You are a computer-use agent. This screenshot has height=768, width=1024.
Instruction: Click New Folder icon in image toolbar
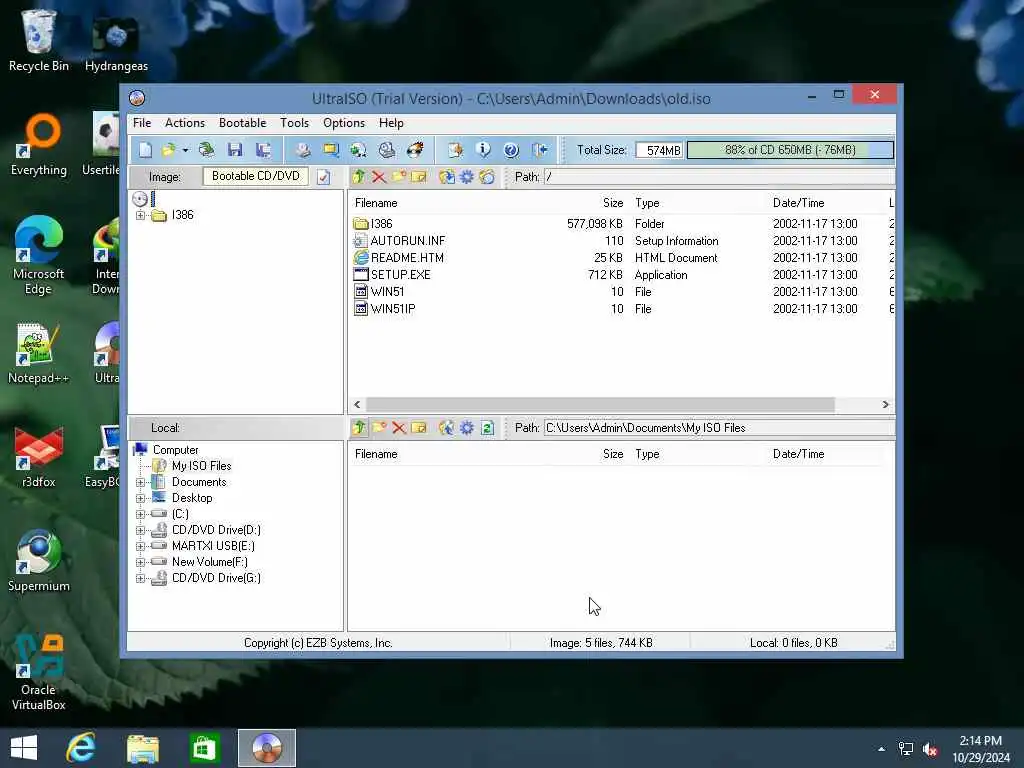click(x=399, y=177)
